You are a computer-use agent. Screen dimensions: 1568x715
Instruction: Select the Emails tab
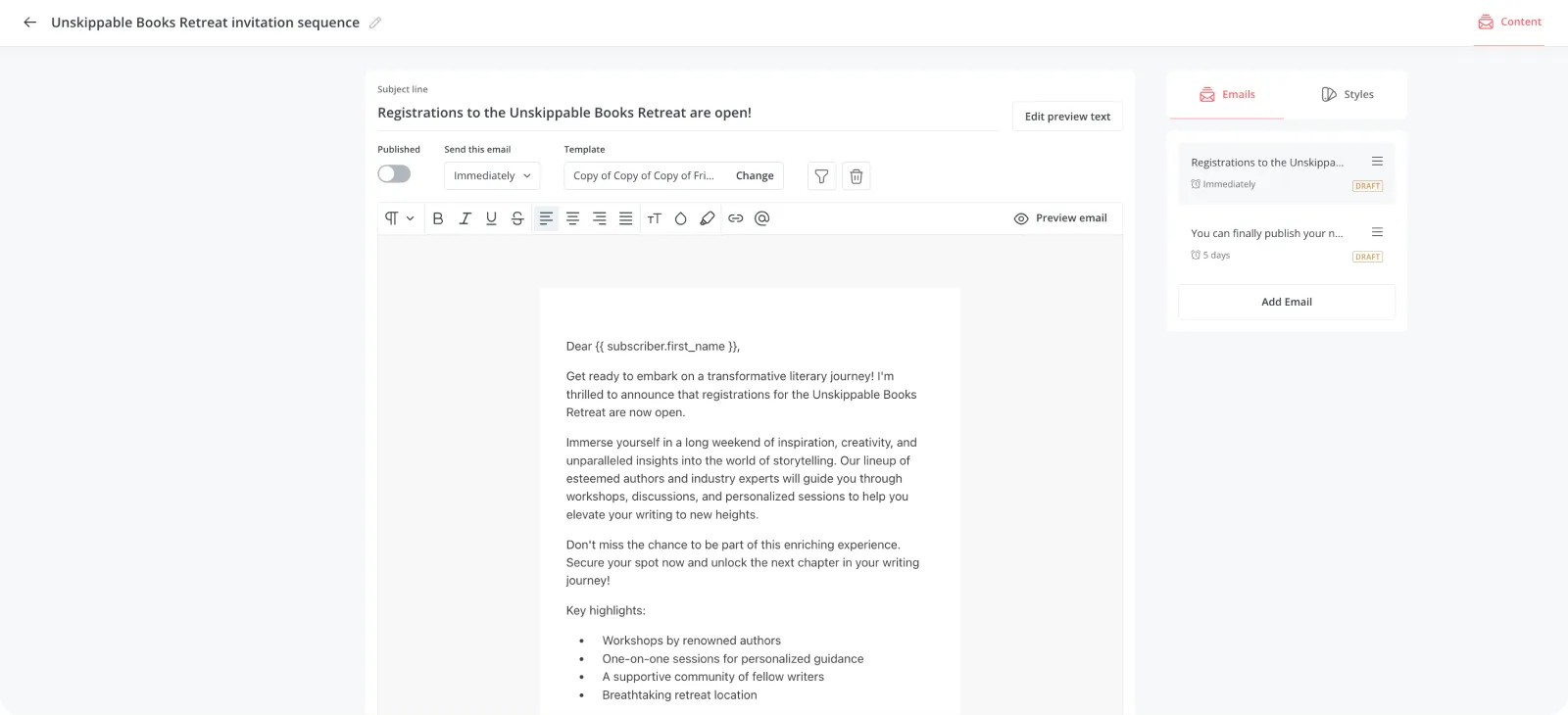click(x=1227, y=95)
